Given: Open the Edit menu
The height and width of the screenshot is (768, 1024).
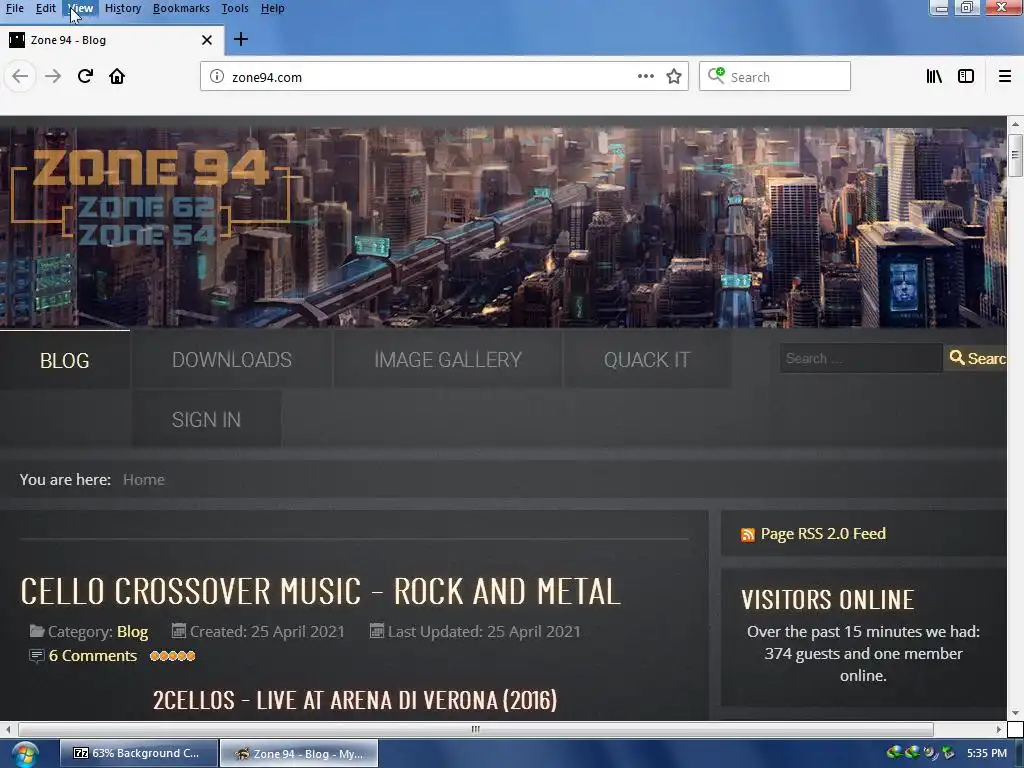Looking at the screenshot, I should 45,8.
